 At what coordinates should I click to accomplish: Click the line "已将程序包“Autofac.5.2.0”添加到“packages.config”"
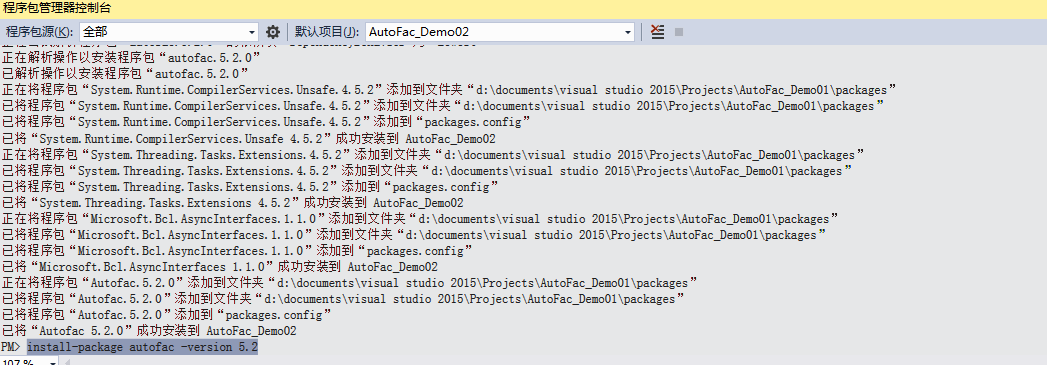click(167, 315)
